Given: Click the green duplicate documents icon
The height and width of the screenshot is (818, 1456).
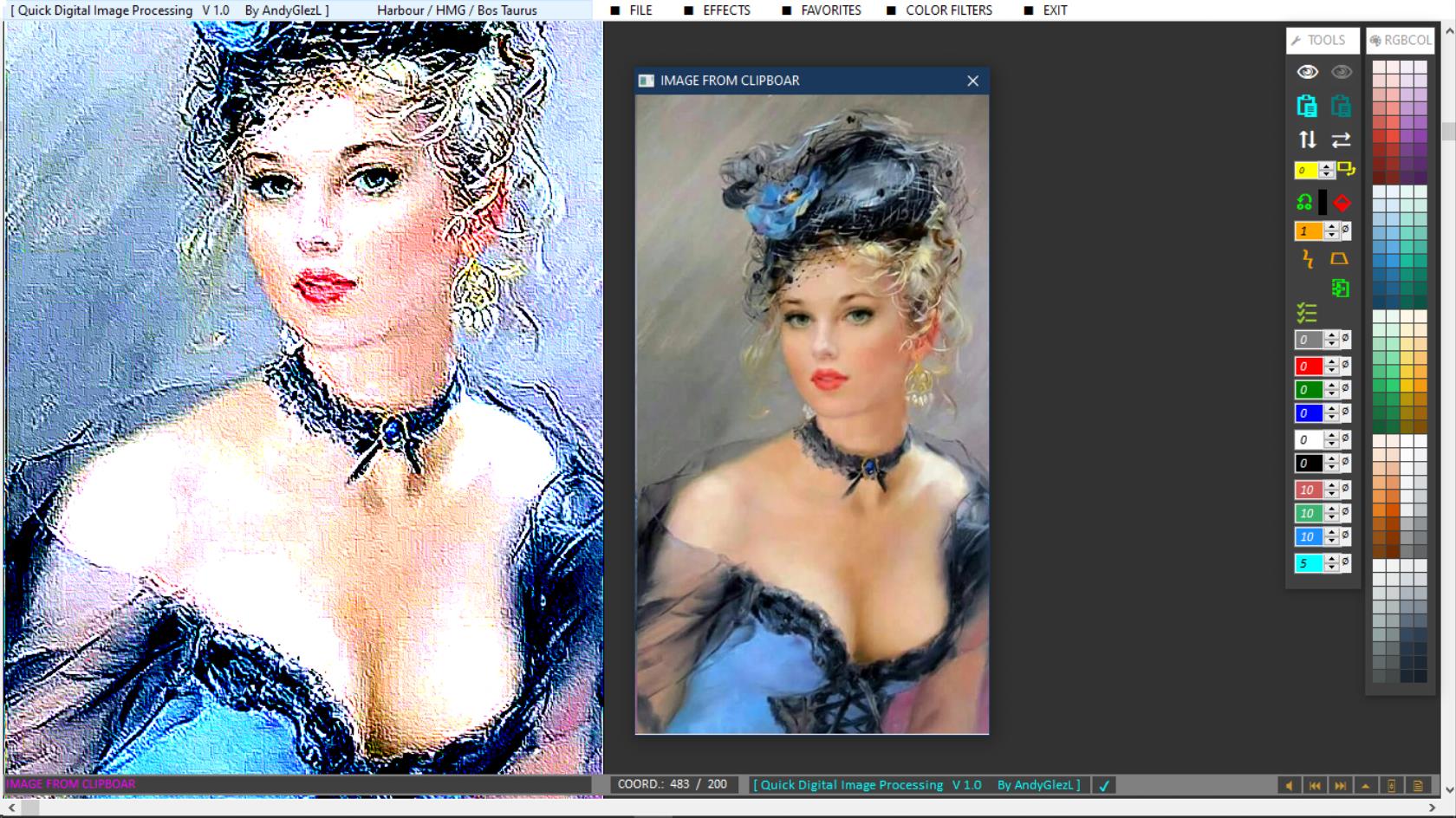Looking at the screenshot, I should (x=1340, y=289).
